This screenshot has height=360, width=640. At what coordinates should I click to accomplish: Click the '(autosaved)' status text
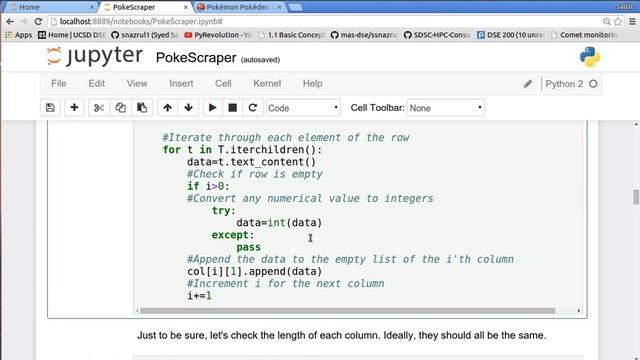click(260, 60)
